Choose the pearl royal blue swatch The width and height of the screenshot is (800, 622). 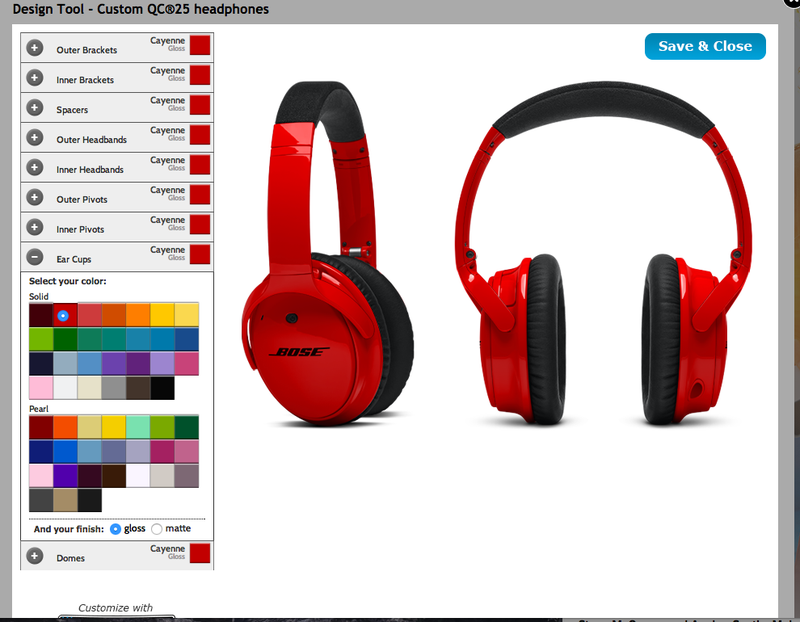tap(65, 452)
